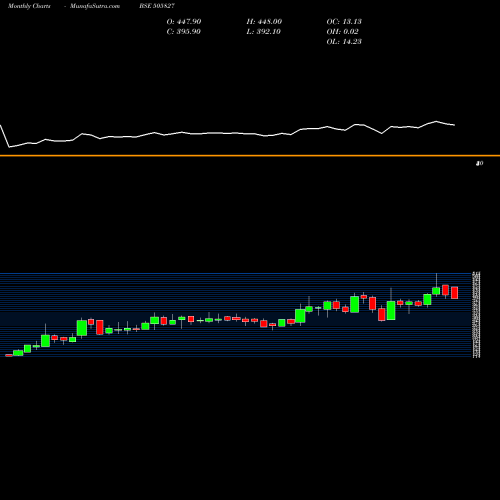Click the high value 'H: 448.00'
Screen dimensions: 500x500
click(x=264, y=22)
